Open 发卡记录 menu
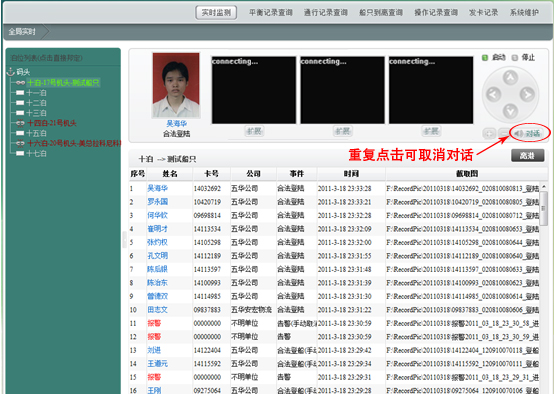Image resolution: width=554 pixels, height=394 pixels. [483, 13]
